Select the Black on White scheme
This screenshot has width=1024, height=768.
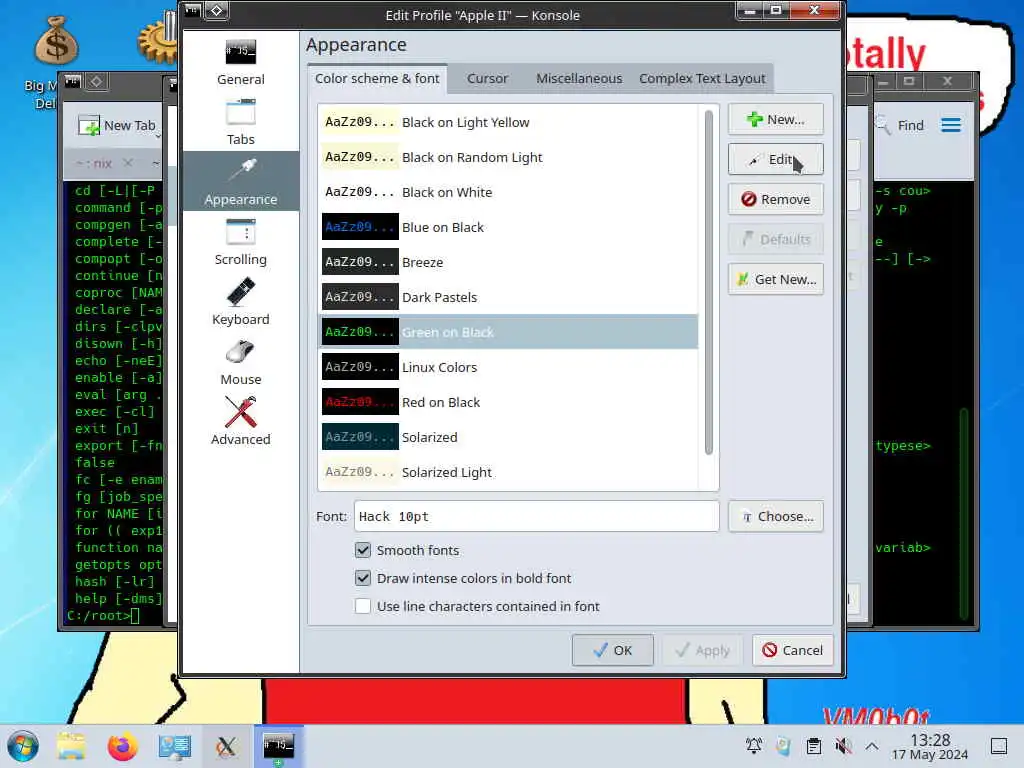508,192
